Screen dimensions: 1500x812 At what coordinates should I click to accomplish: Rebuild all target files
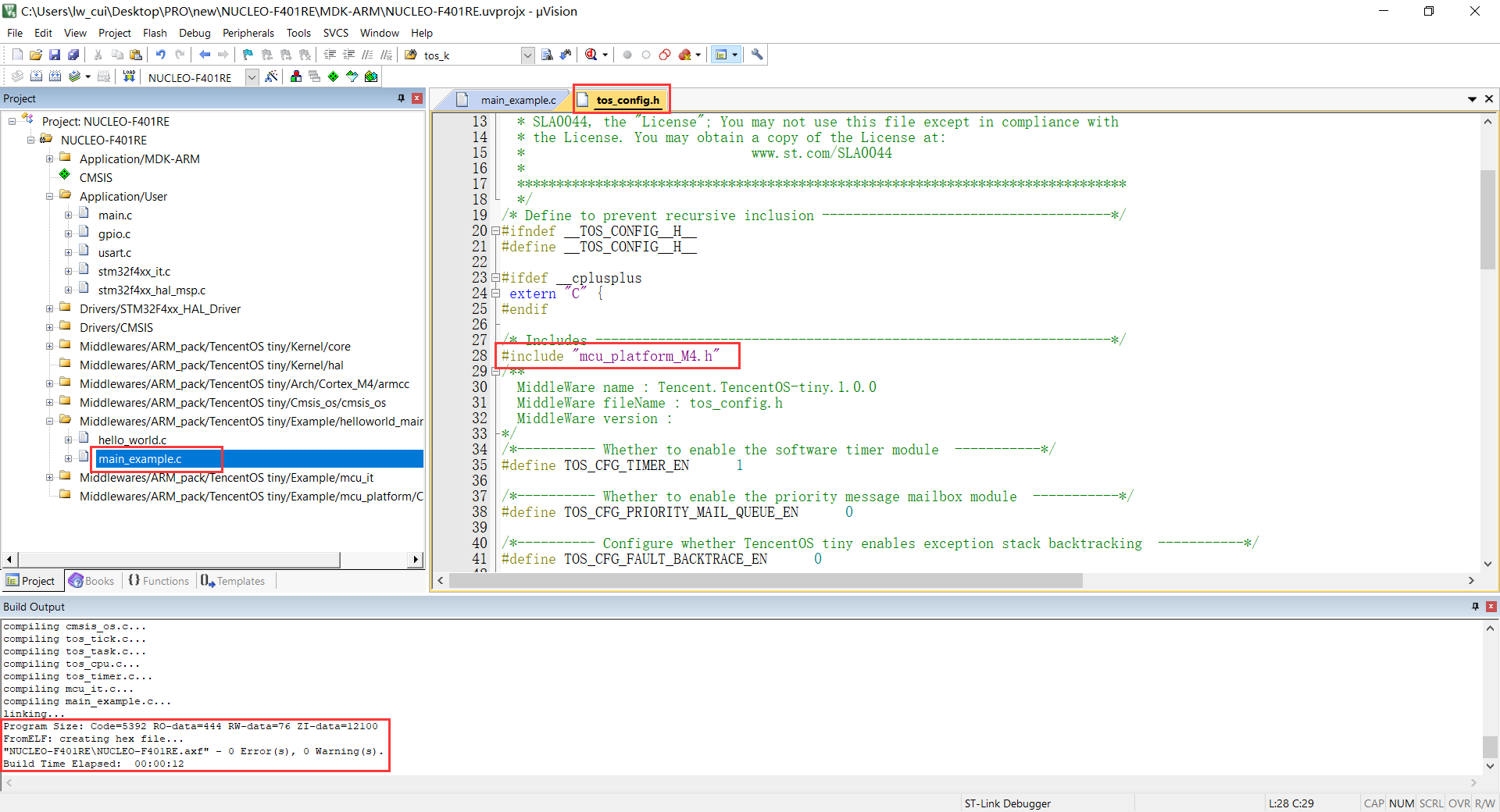[55, 77]
